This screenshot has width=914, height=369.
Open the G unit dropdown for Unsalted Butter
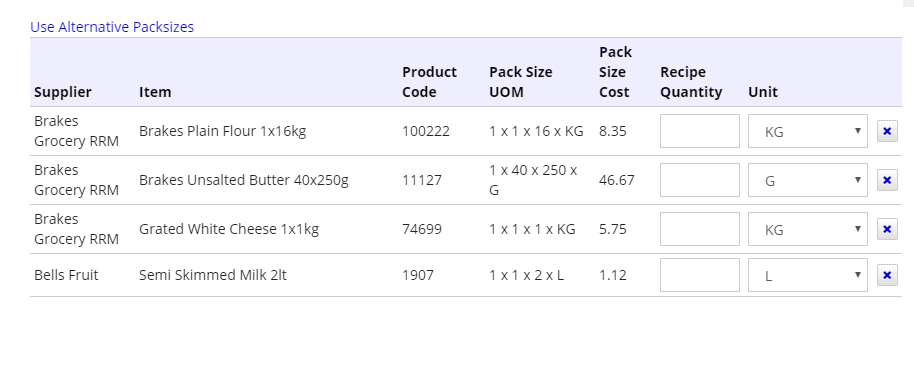click(x=808, y=180)
